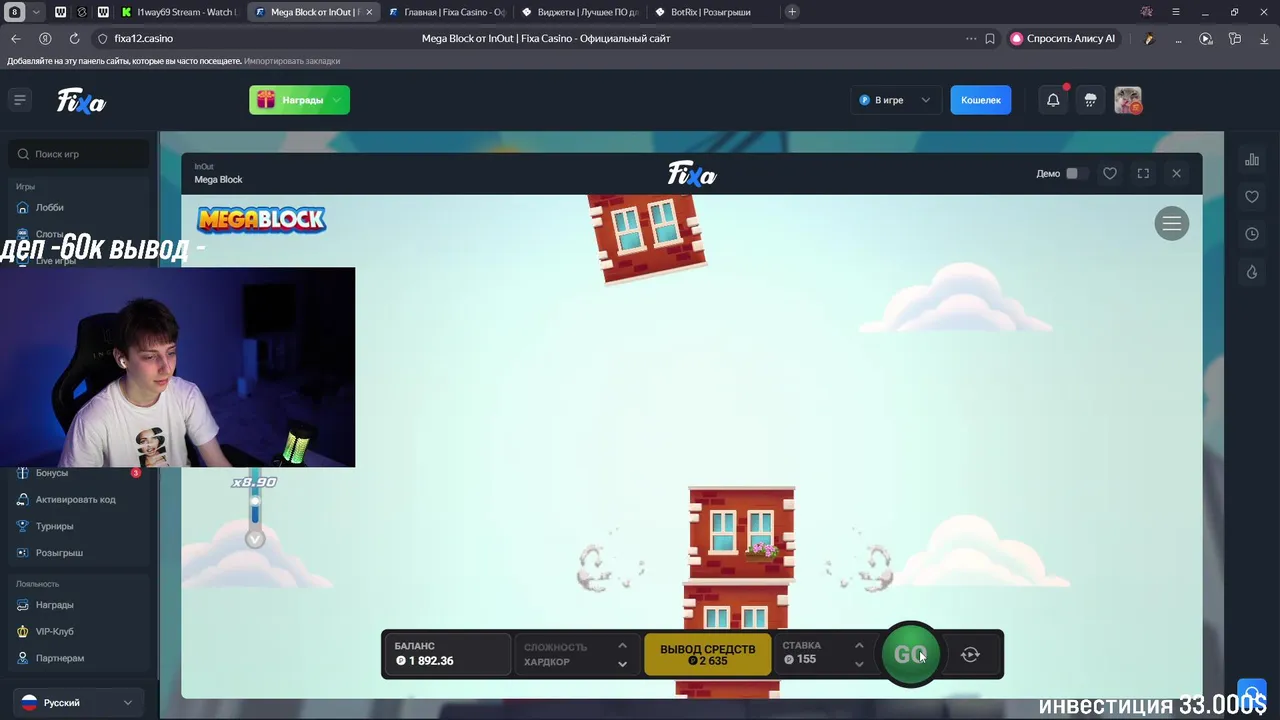Viewport: 1280px width, 720px height.
Task: Open the 8 tab group badge
Action: [15, 12]
